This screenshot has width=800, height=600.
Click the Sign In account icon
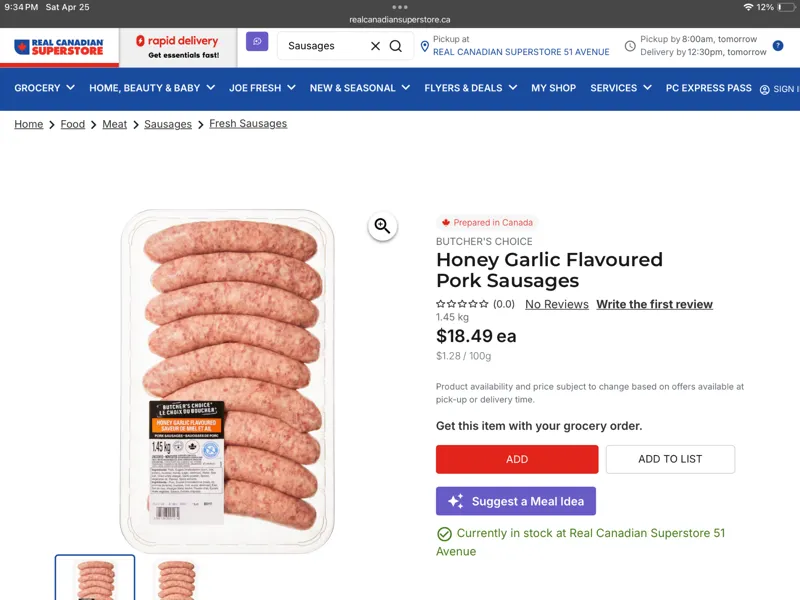(x=764, y=89)
